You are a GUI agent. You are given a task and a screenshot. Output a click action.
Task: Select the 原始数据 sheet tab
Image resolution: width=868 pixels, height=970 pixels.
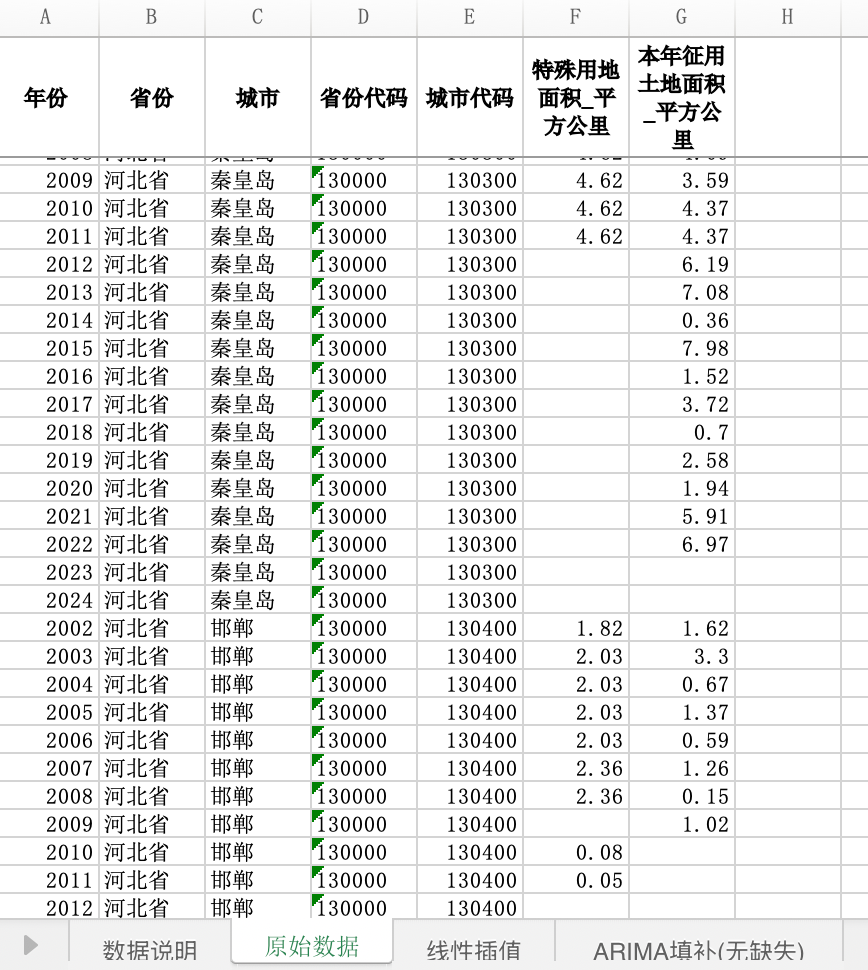(312, 945)
